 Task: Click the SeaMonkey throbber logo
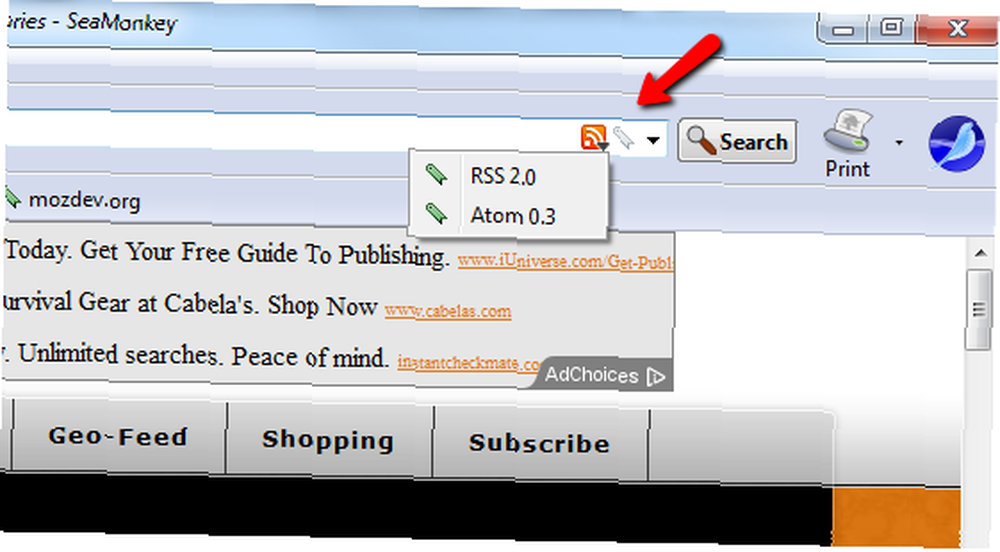coord(956,144)
